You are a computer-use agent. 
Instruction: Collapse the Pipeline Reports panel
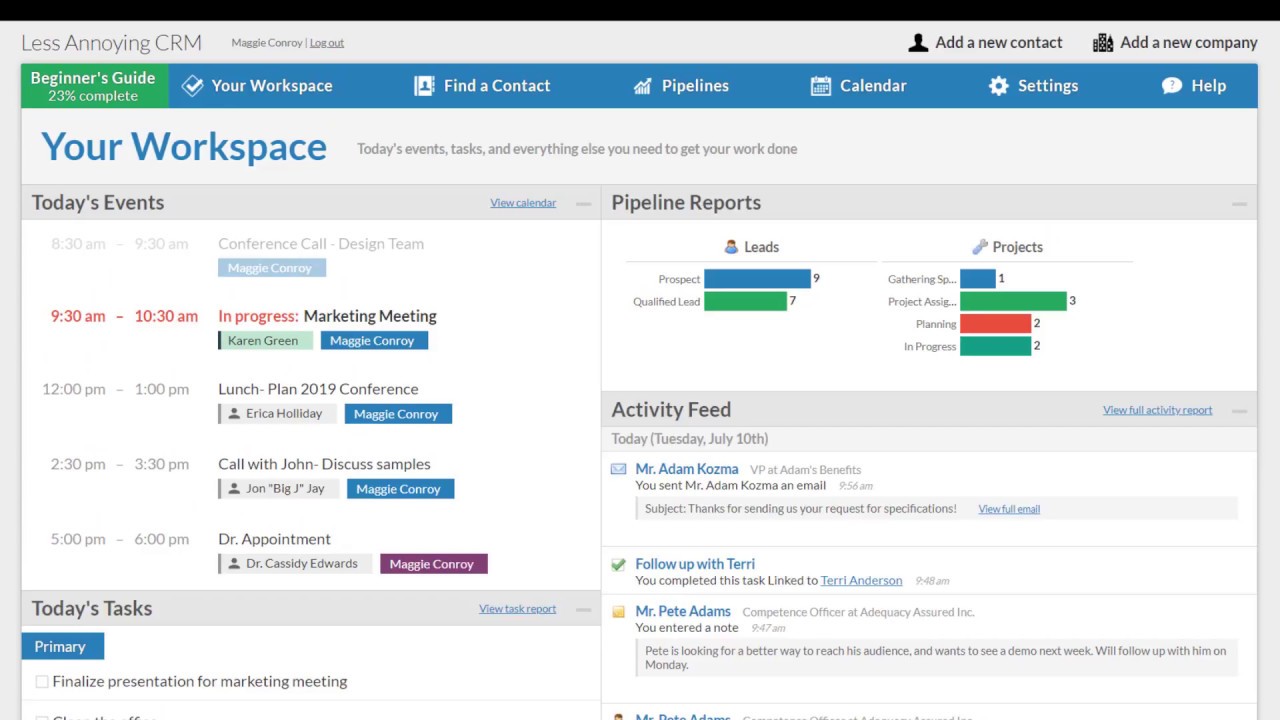(1239, 203)
